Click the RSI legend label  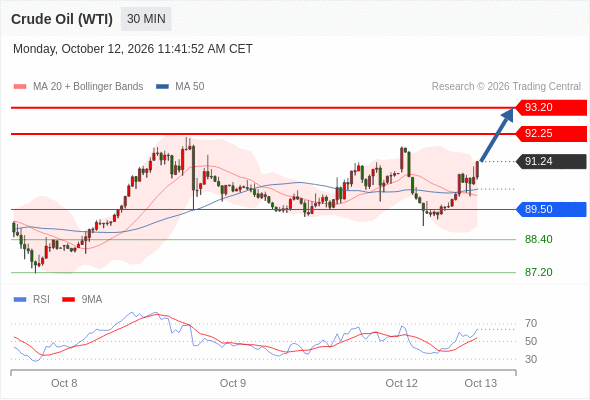41,300
